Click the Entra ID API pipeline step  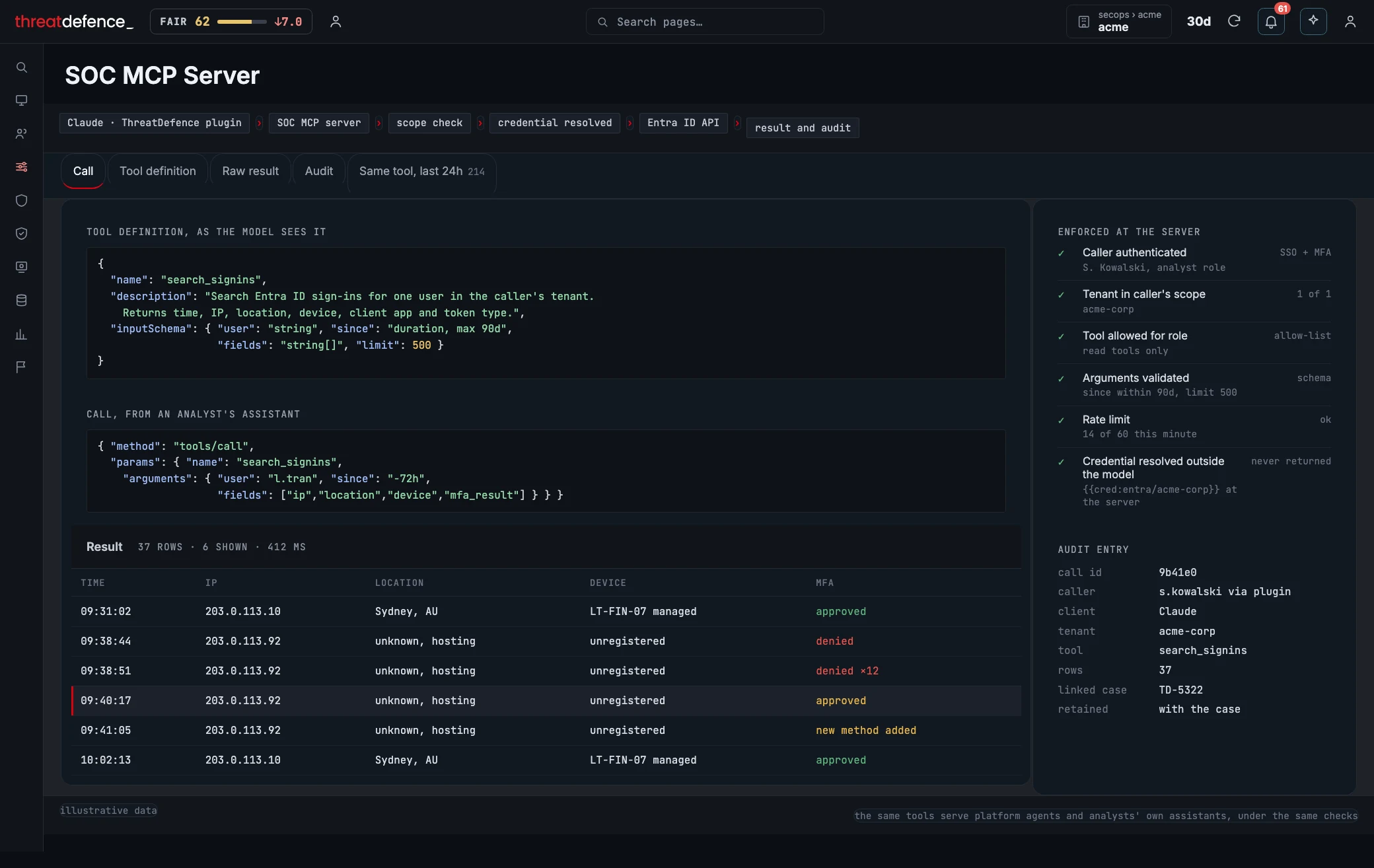pos(683,123)
